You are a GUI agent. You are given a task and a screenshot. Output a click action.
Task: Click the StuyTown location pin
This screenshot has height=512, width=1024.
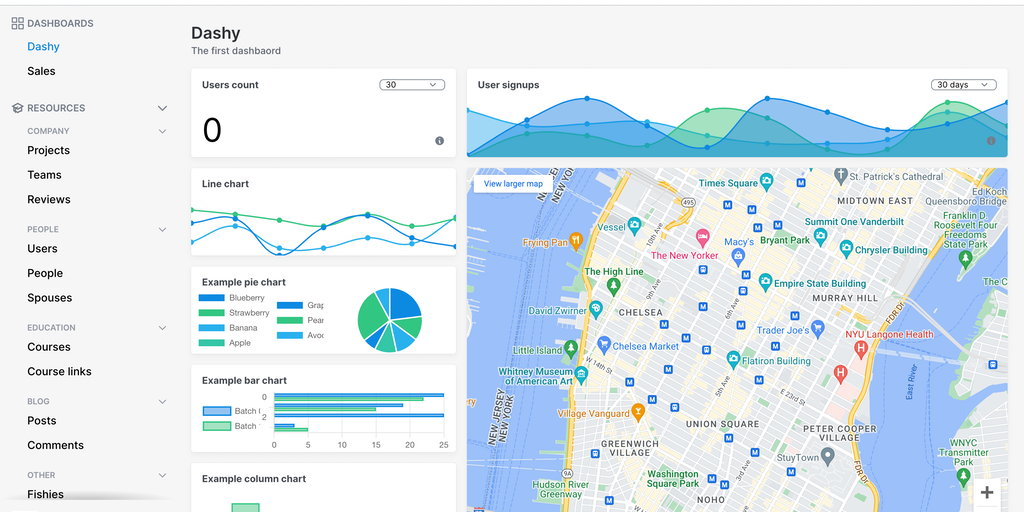pos(827,455)
